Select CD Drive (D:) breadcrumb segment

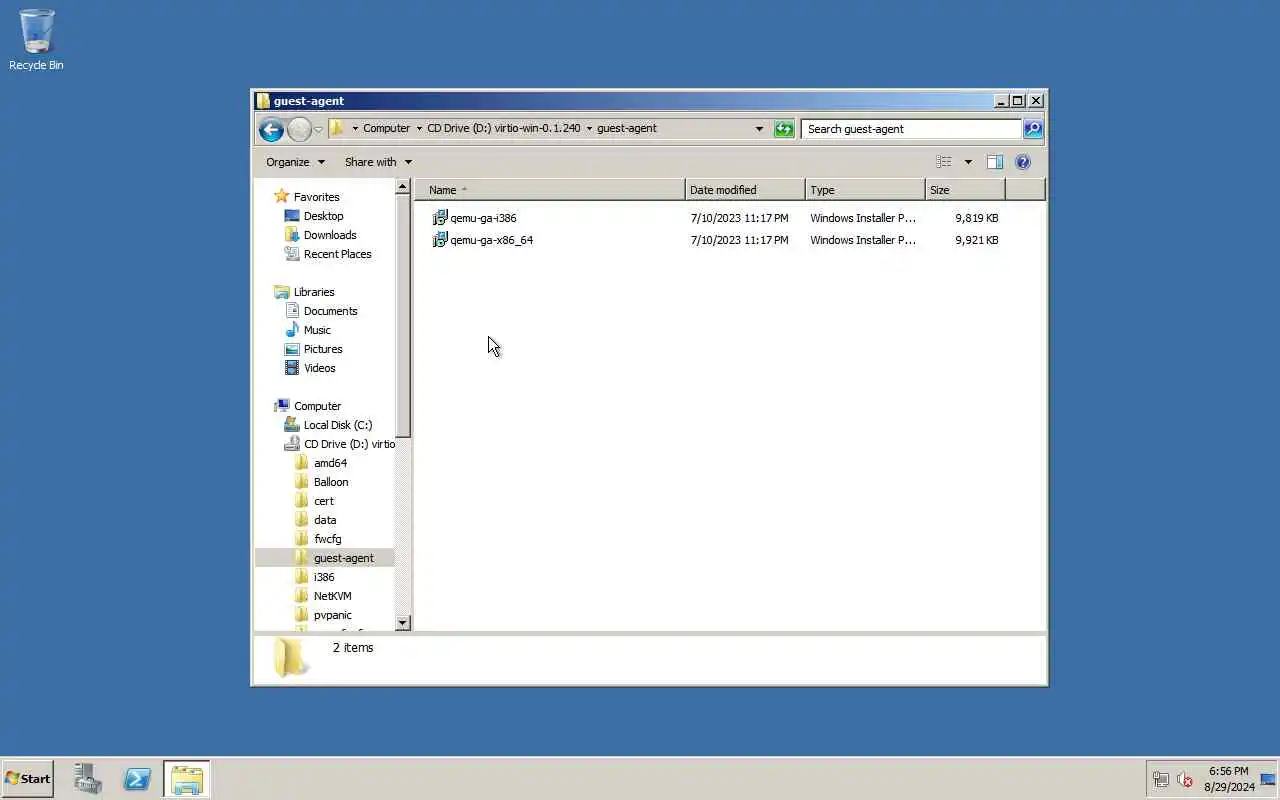click(504, 128)
